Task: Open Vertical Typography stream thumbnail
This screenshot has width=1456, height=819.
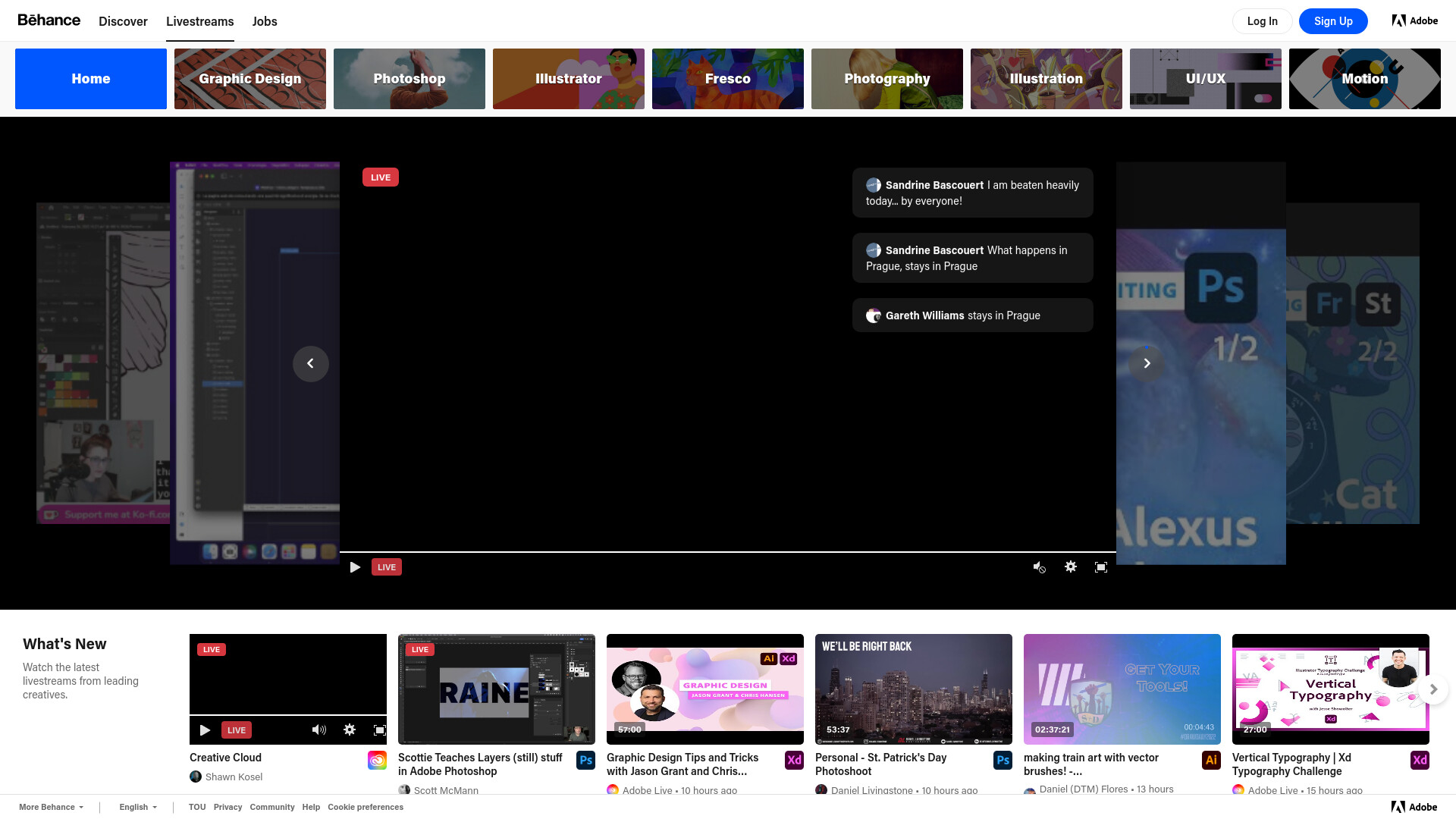Action: point(1331,689)
